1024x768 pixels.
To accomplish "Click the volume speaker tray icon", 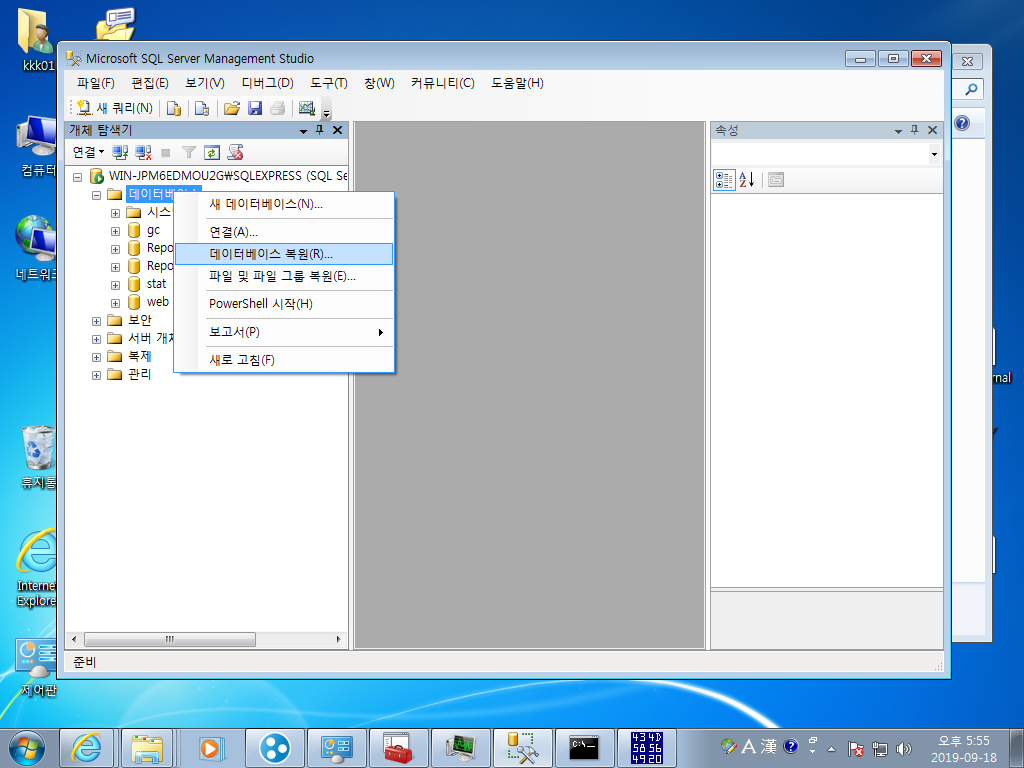I will (x=904, y=748).
